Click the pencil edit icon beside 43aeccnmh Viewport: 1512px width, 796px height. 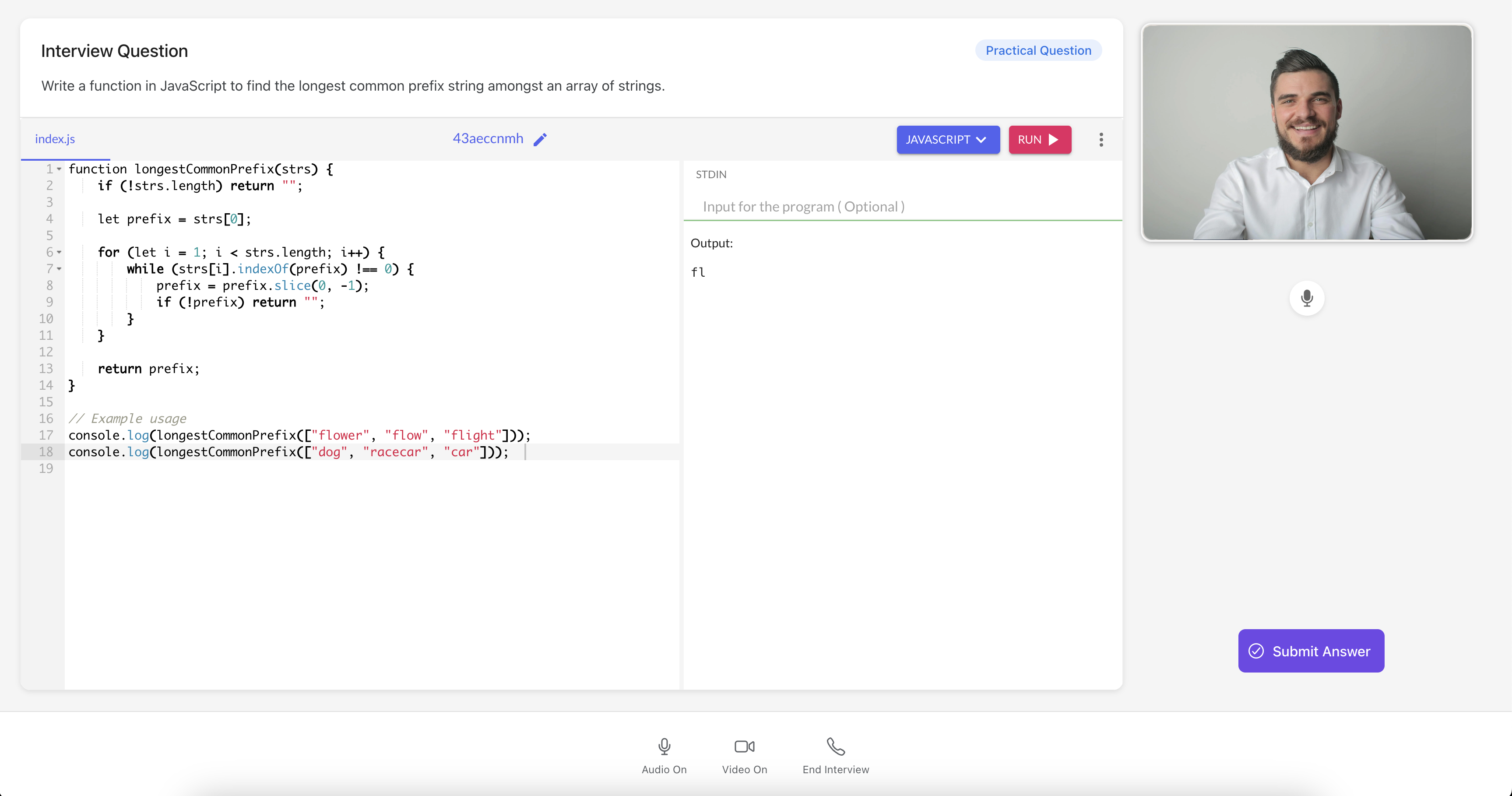(x=540, y=139)
